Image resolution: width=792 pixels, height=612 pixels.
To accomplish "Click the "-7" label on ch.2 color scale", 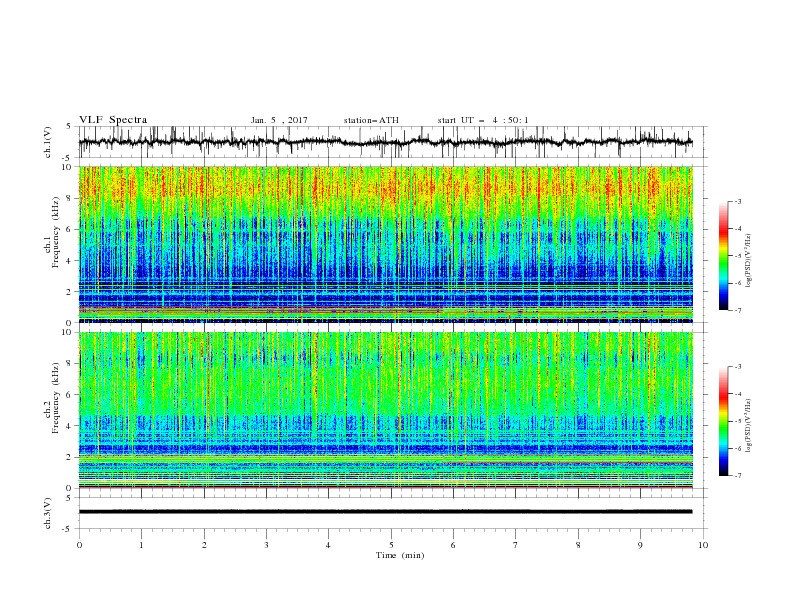I will (x=737, y=476).
